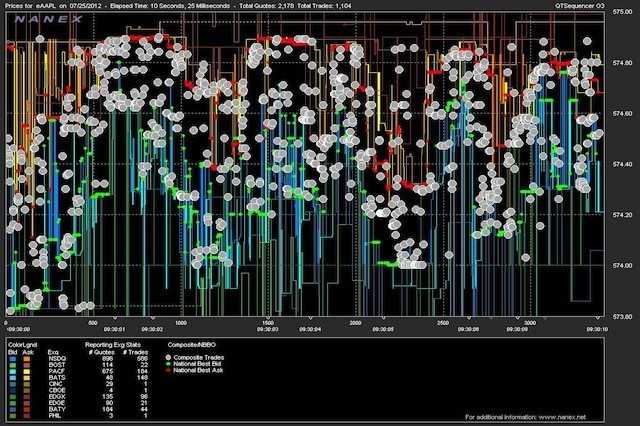Click the 574.40 price axis label

622,164
